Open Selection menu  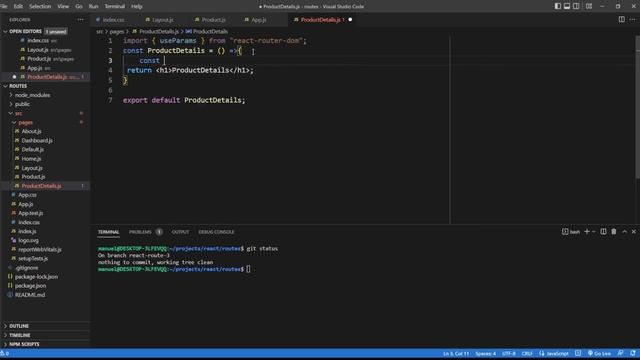[x=40, y=6]
